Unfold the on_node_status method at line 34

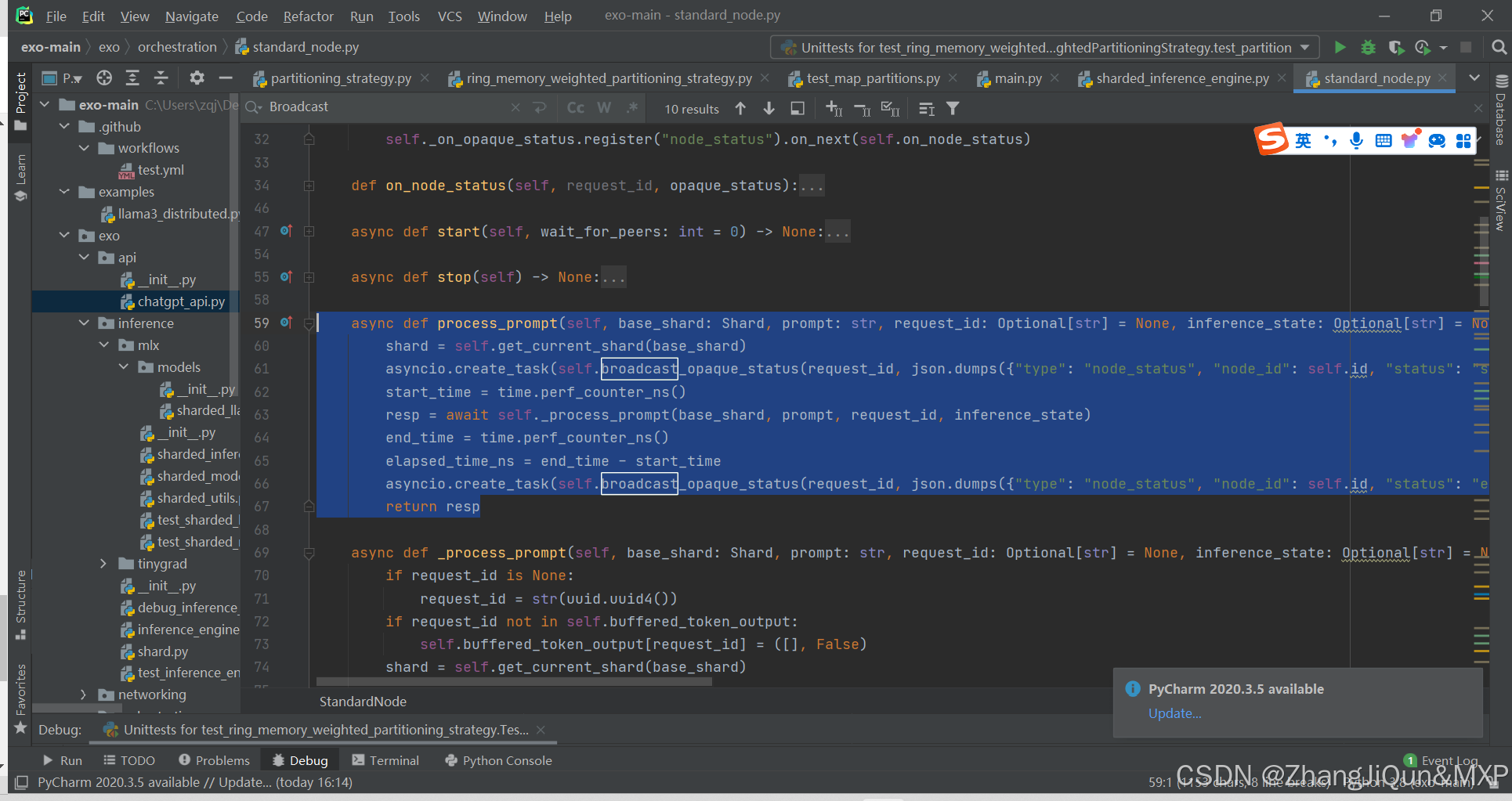coord(309,186)
